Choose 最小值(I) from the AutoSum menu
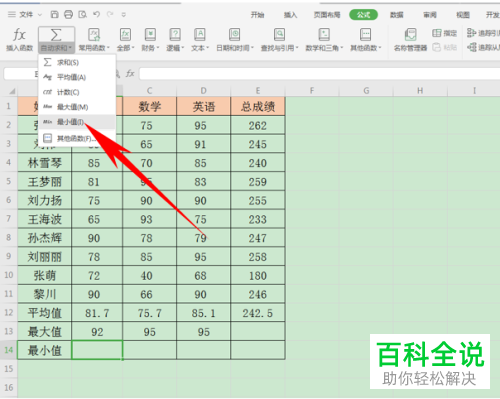The width and height of the screenshot is (500, 399). click(x=77, y=122)
